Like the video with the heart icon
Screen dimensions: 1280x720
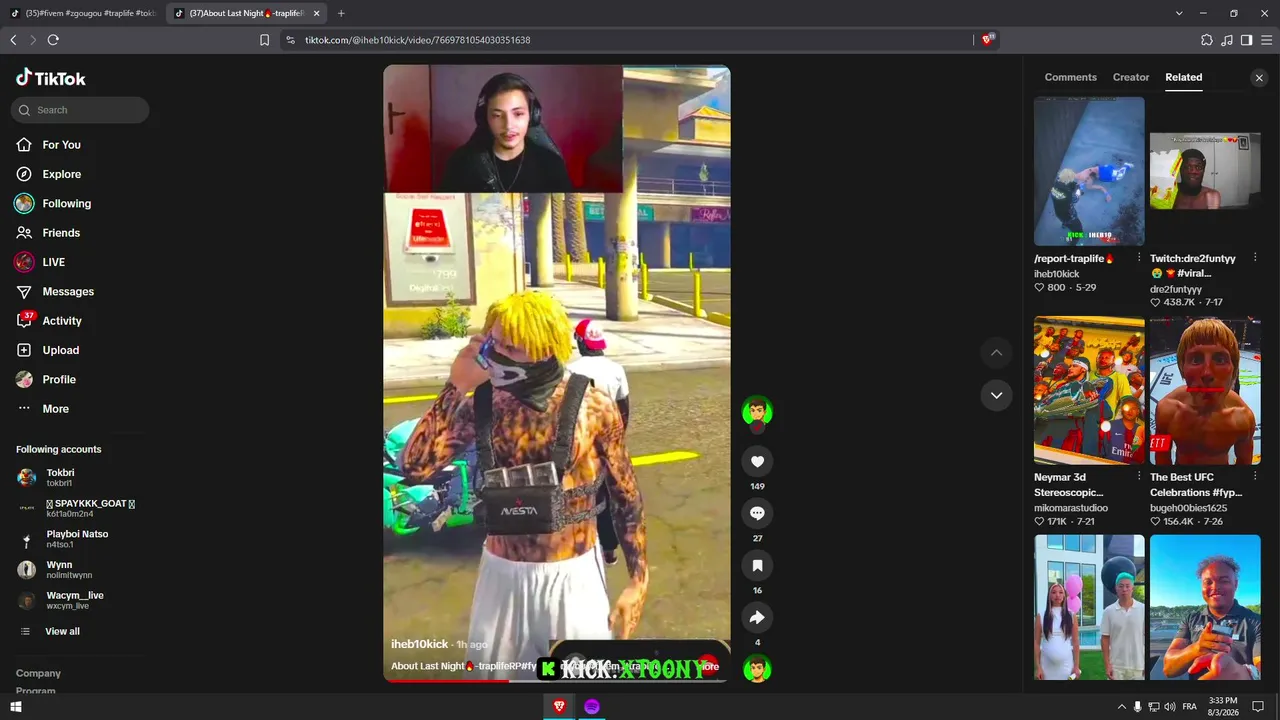click(x=757, y=461)
